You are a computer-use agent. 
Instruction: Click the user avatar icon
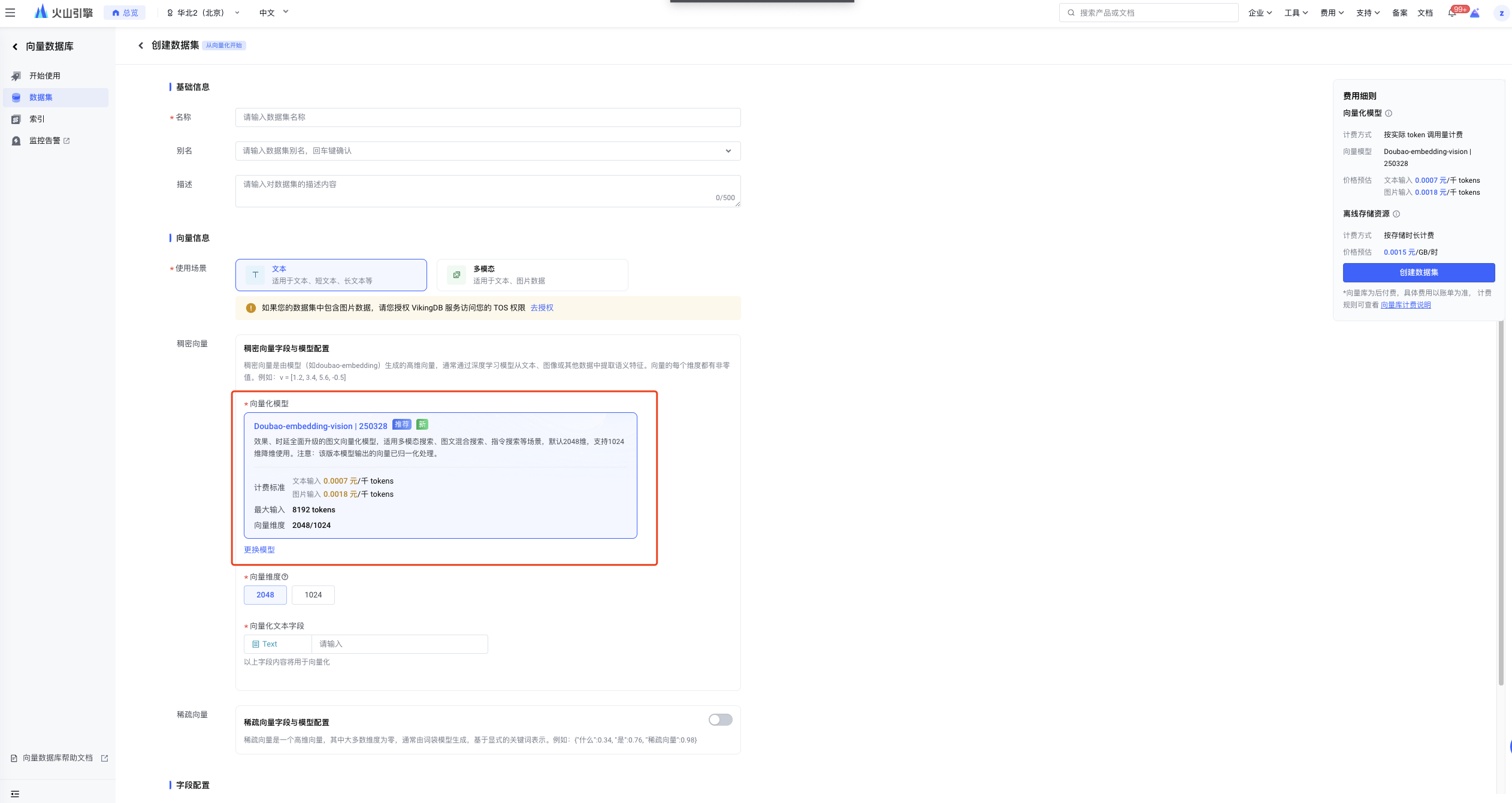pos(1501,13)
